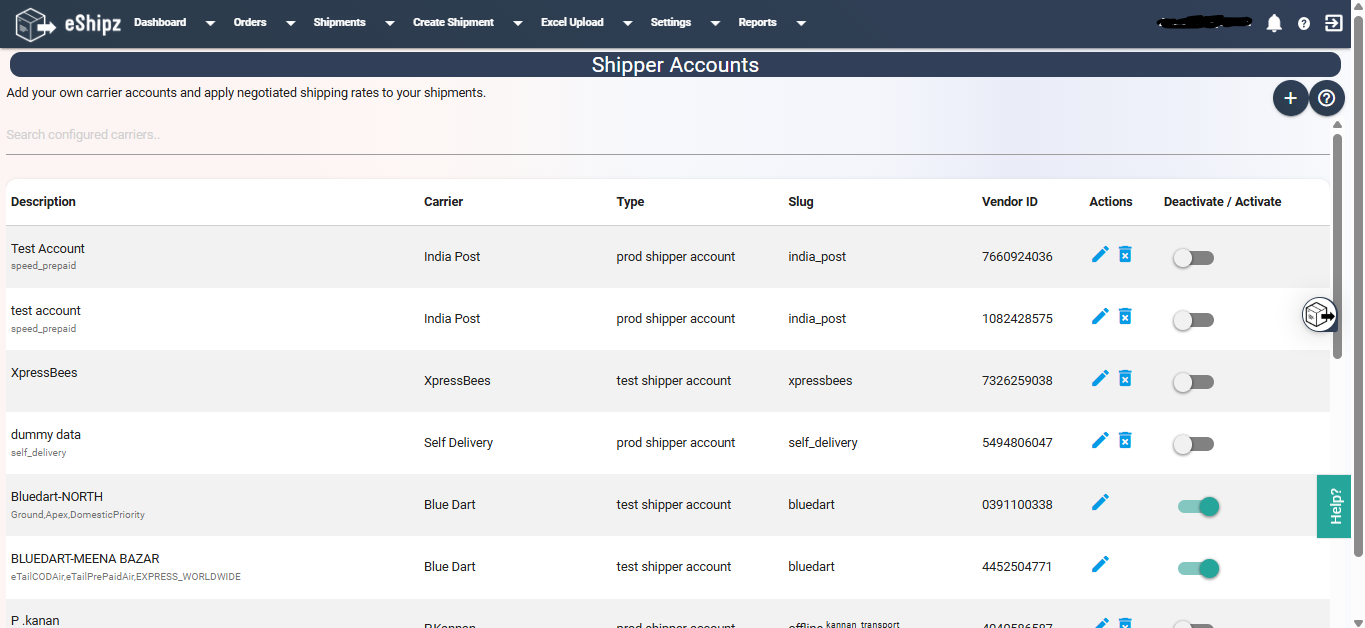Edit the test account 1082428575 entry
Image resolution: width=1365 pixels, height=628 pixels.
[1100, 316]
